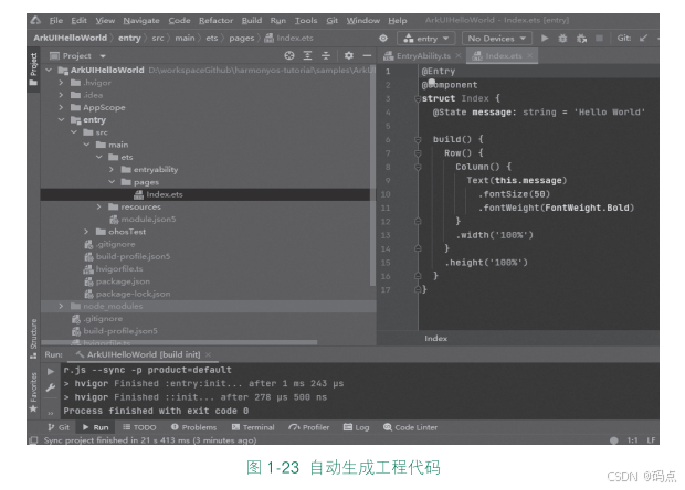Screen dimensions: 685x490
Task: Toggle code fold at Column() line
Action: [x=418, y=167]
